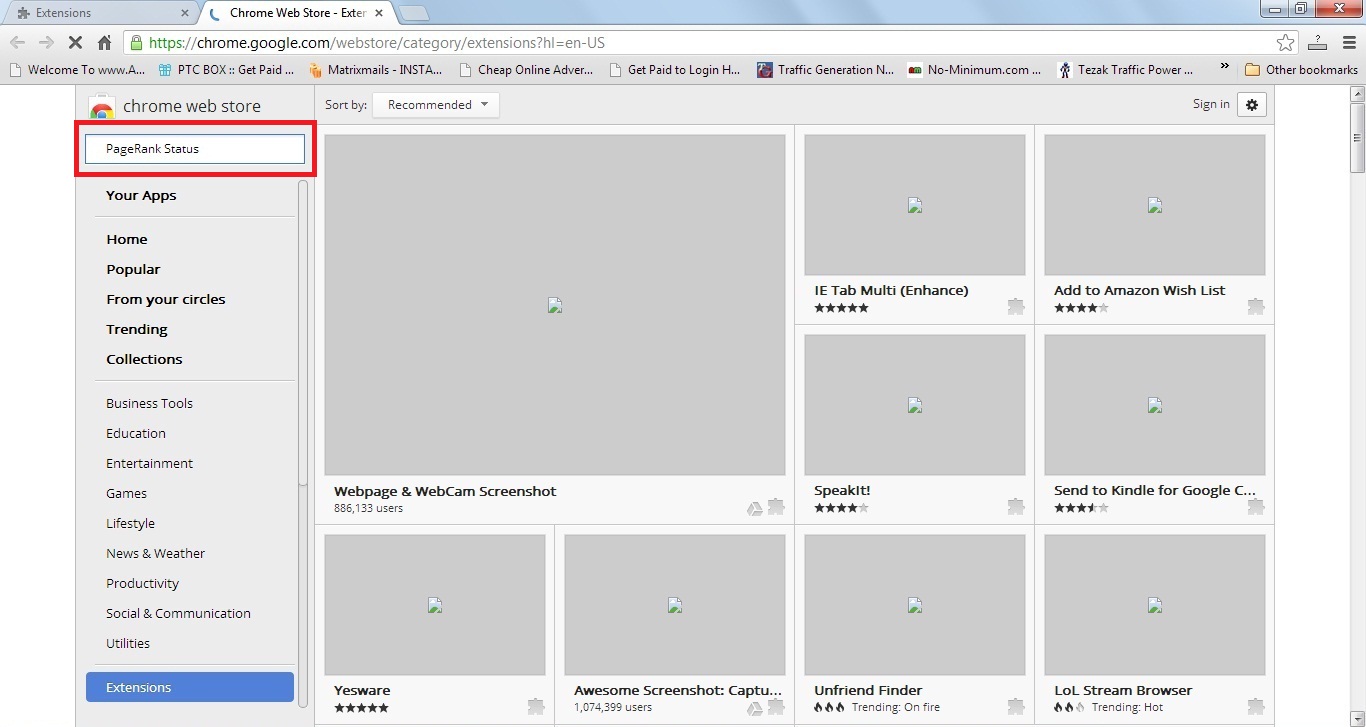Bookmark this page with the star icon

pos(1286,43)
